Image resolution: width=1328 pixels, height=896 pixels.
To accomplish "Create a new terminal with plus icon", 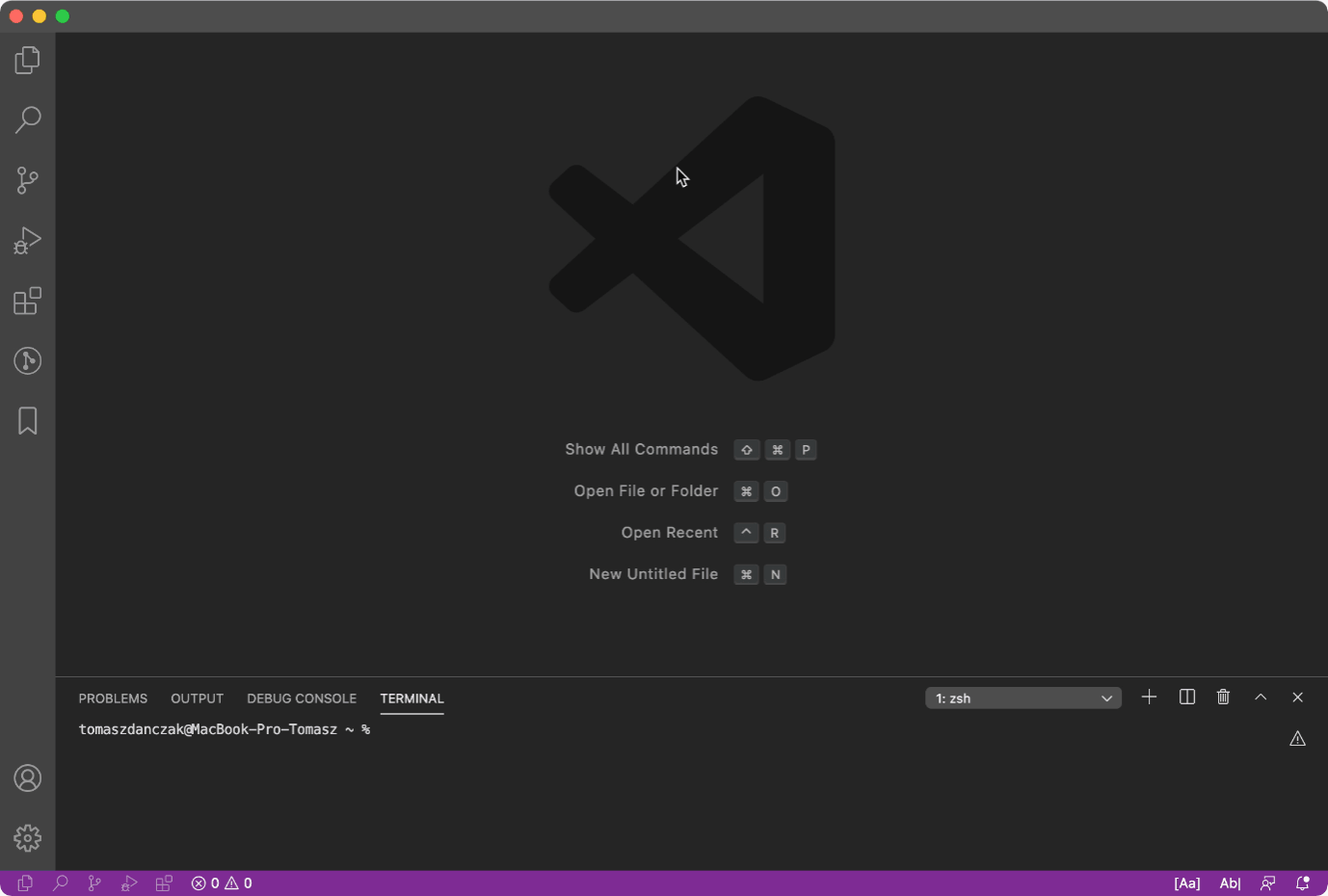I will point(1149,697).
